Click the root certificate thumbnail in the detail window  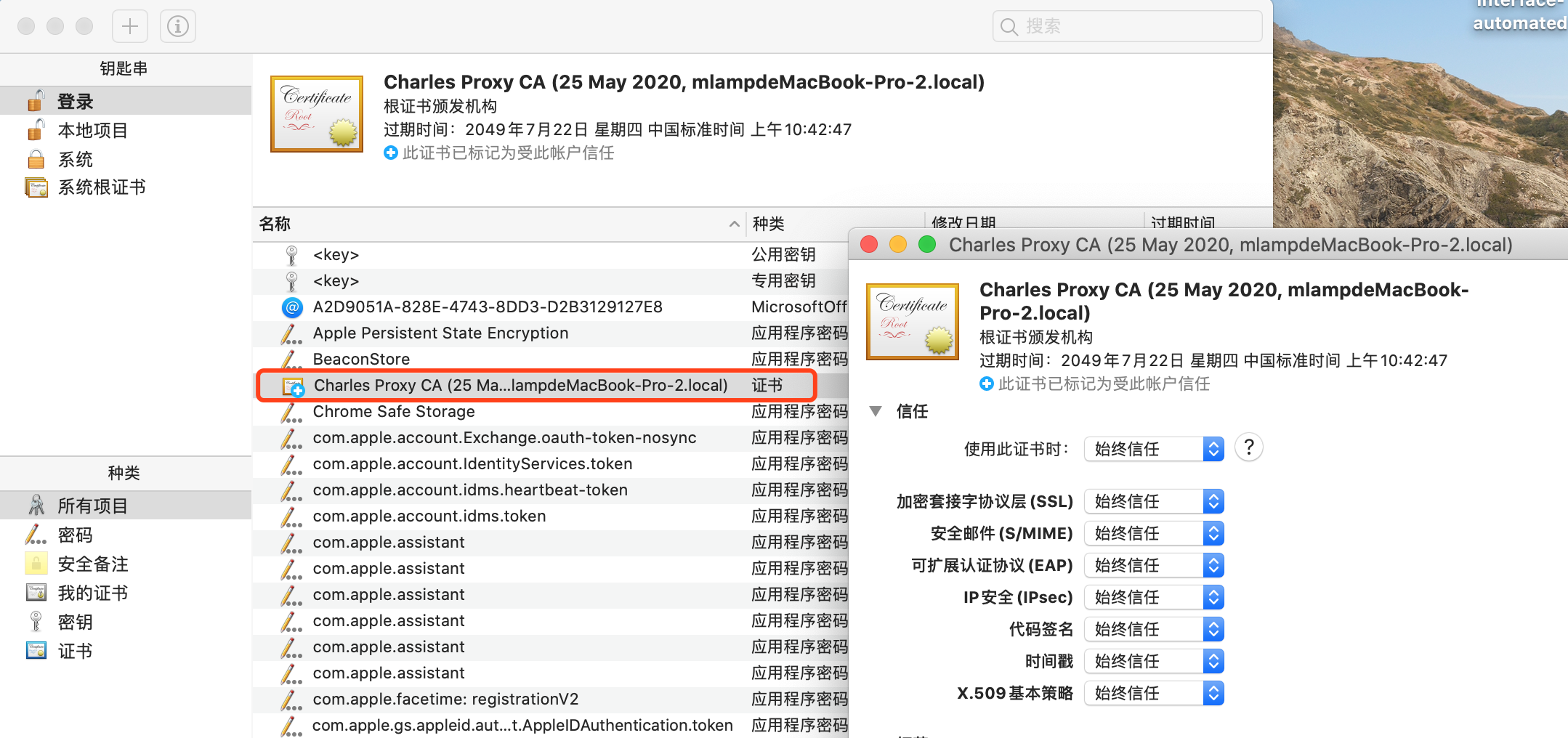(912, 321)
